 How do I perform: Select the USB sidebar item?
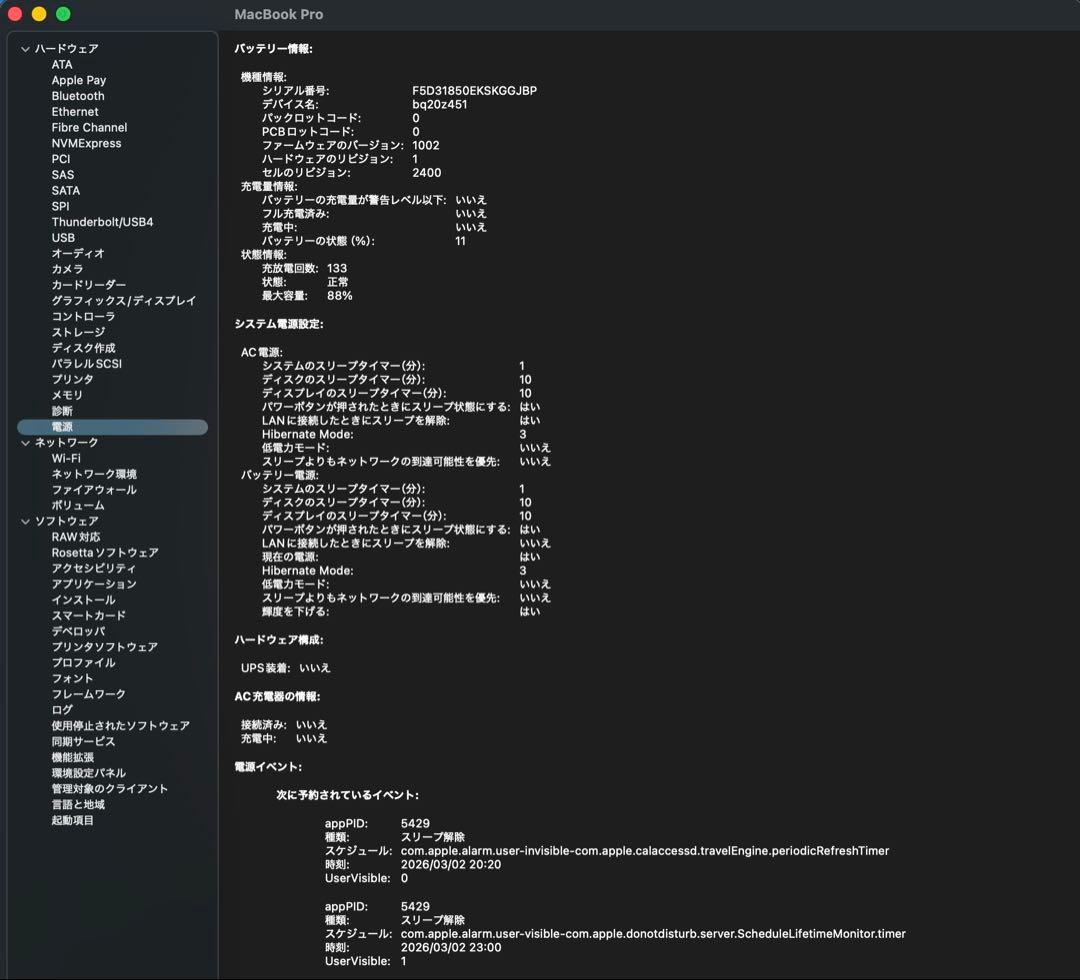point(63,238)
